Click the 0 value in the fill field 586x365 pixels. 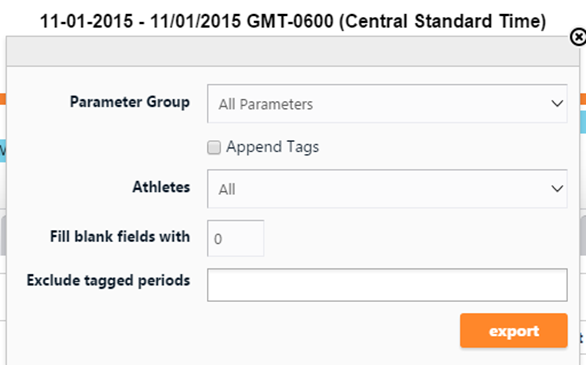(x=218, y=239)
